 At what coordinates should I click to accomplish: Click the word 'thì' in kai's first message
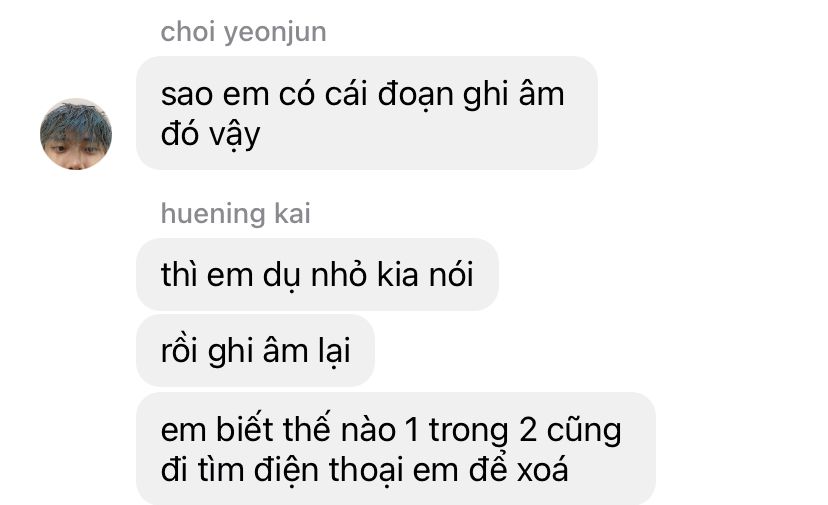pos(178,275)
